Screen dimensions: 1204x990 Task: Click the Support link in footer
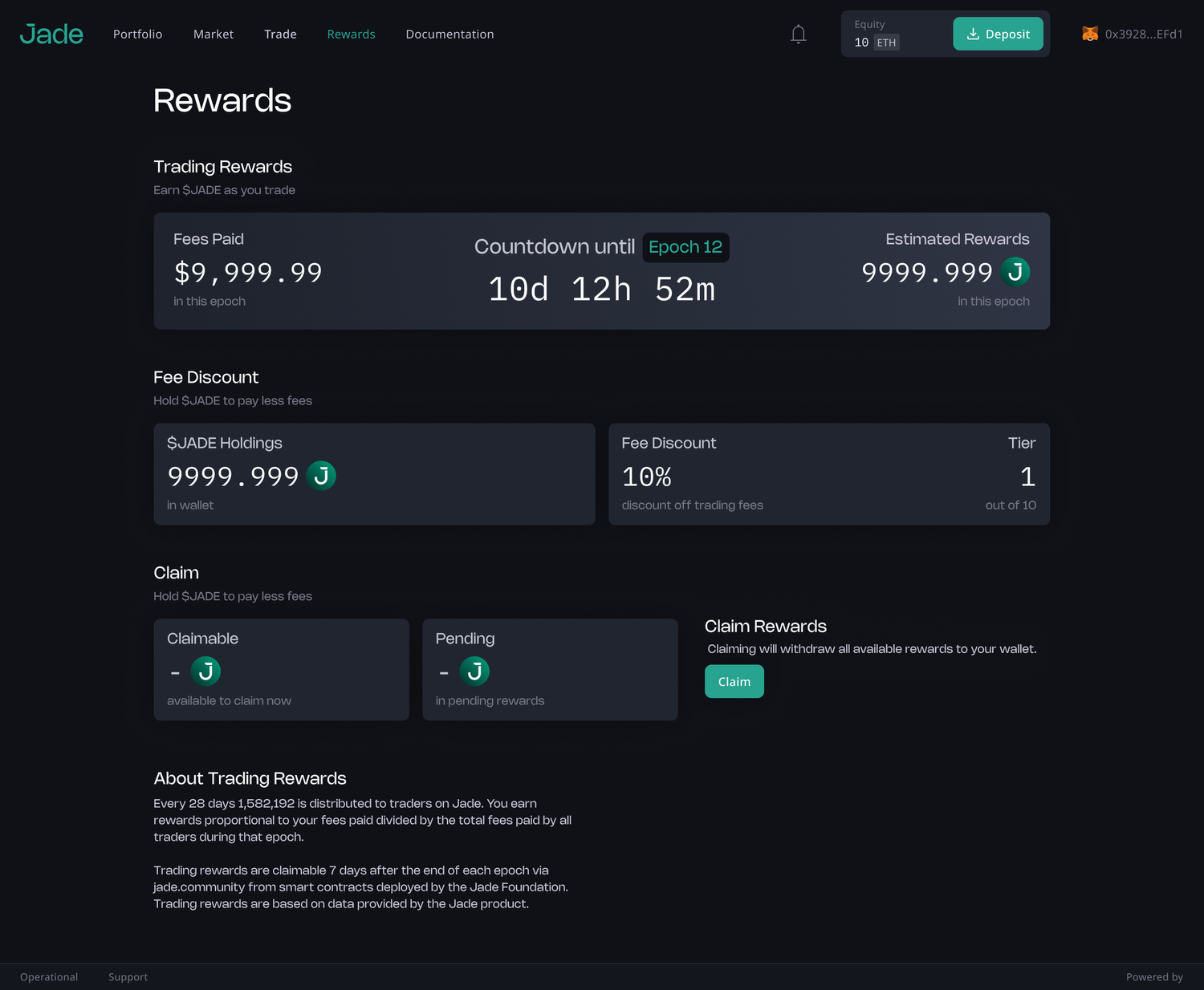(128, 976)
